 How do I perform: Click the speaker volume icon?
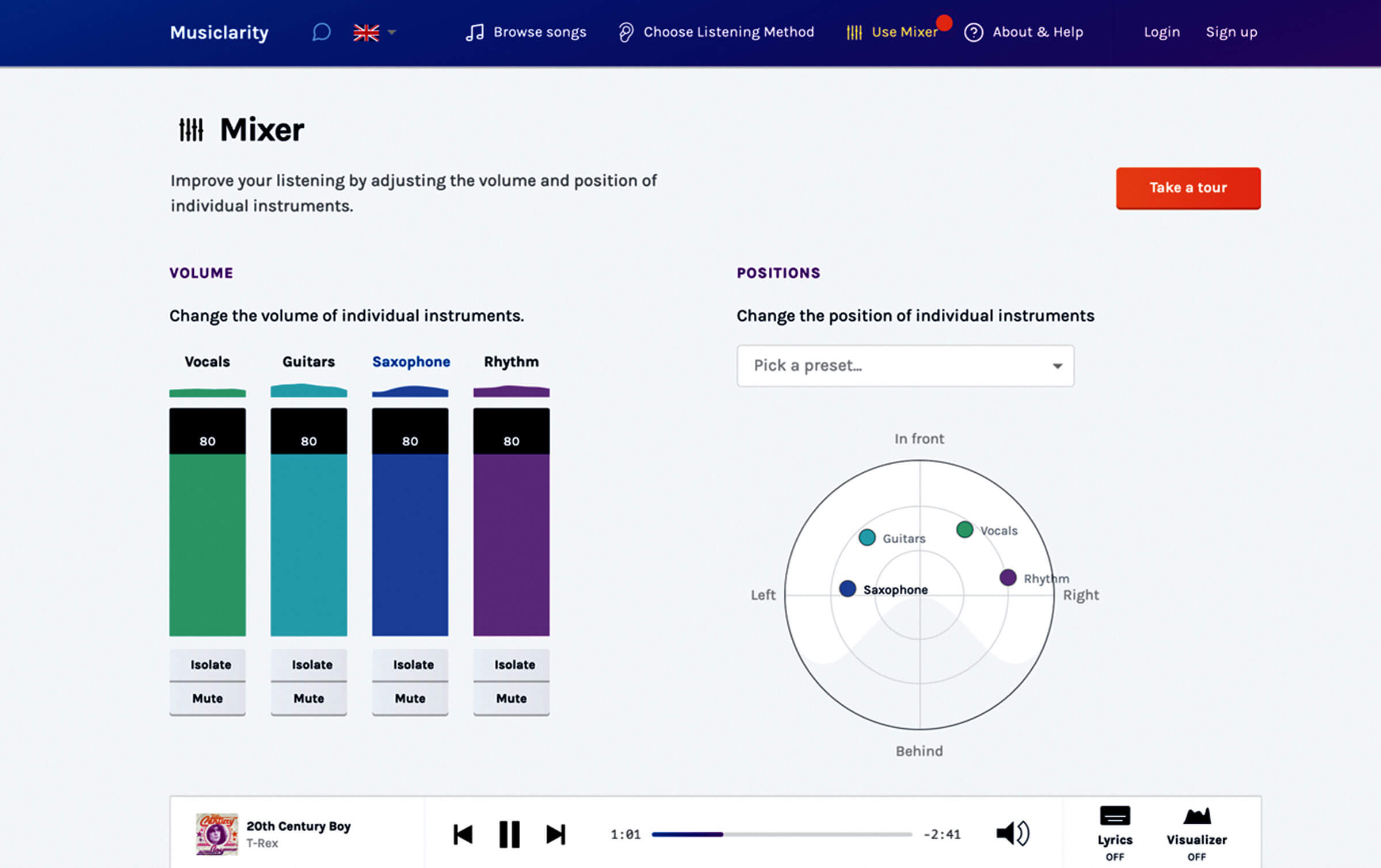1012,833
